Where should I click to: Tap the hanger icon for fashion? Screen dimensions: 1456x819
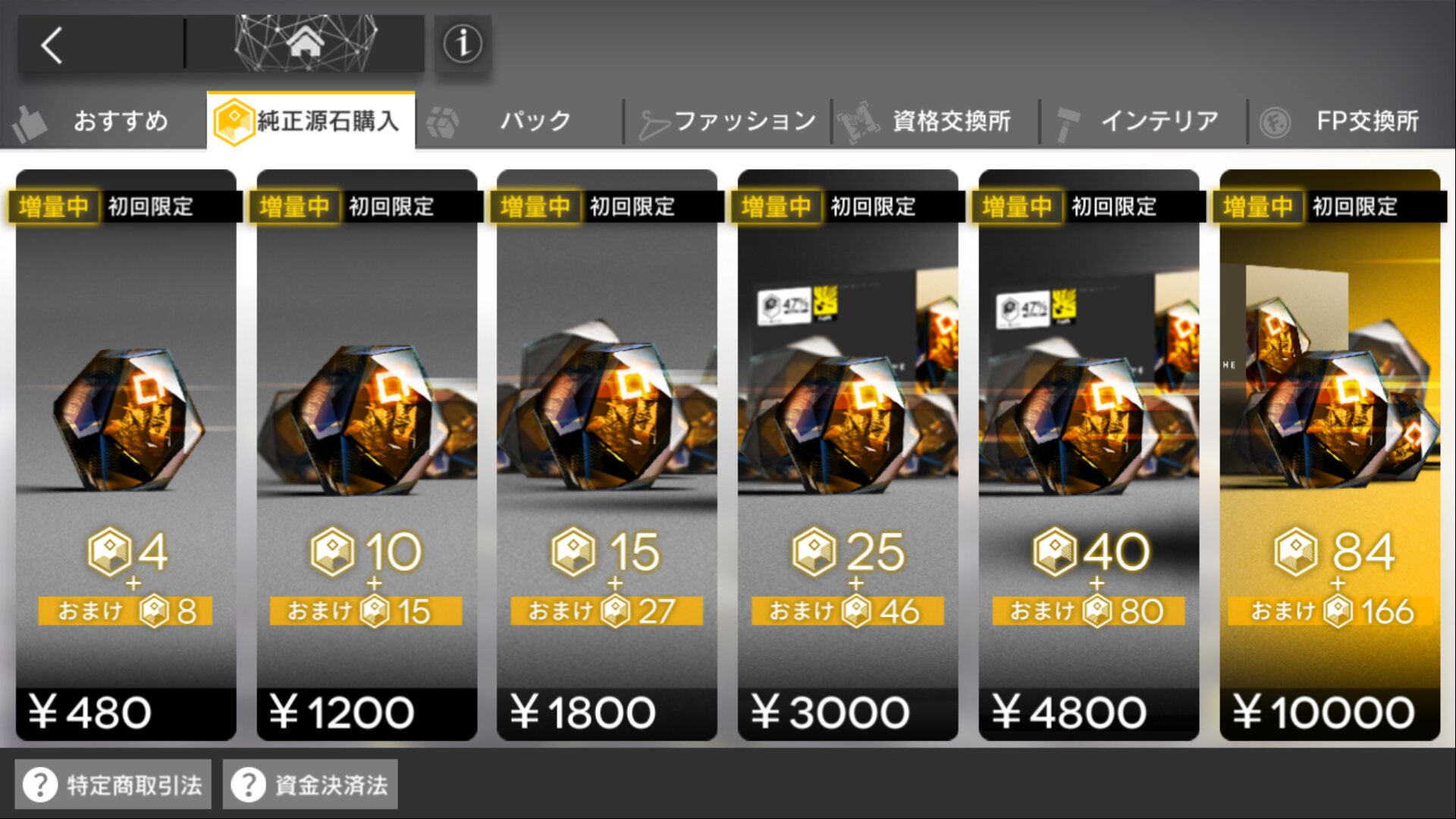click(654, 124)
